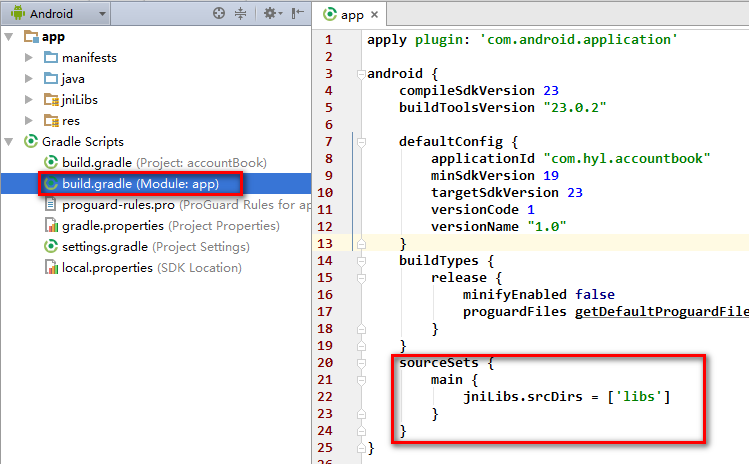Fold the android block at line 3

pos(361,74)
